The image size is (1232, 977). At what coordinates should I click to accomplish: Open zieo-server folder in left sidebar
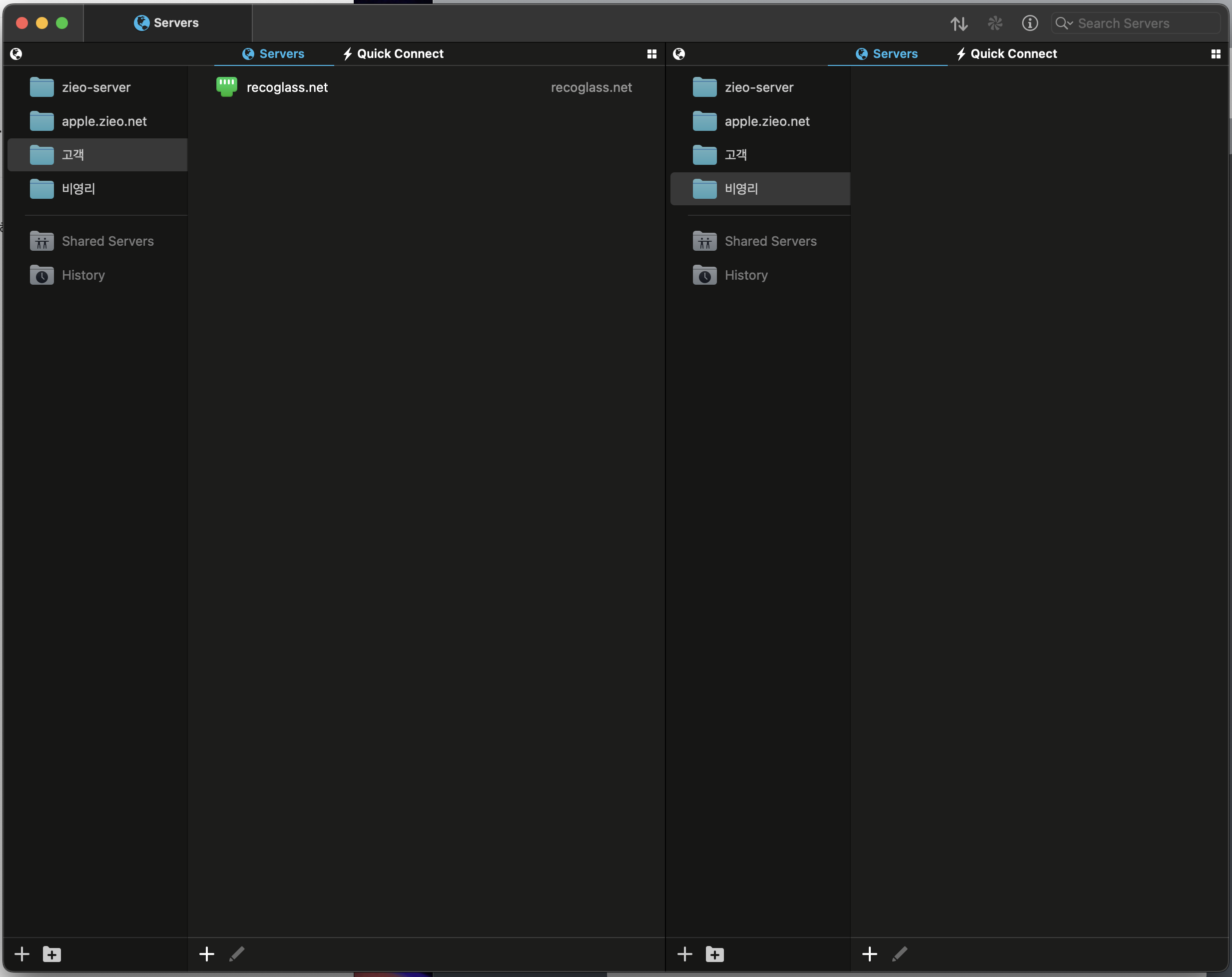click(x=96, y=87)
